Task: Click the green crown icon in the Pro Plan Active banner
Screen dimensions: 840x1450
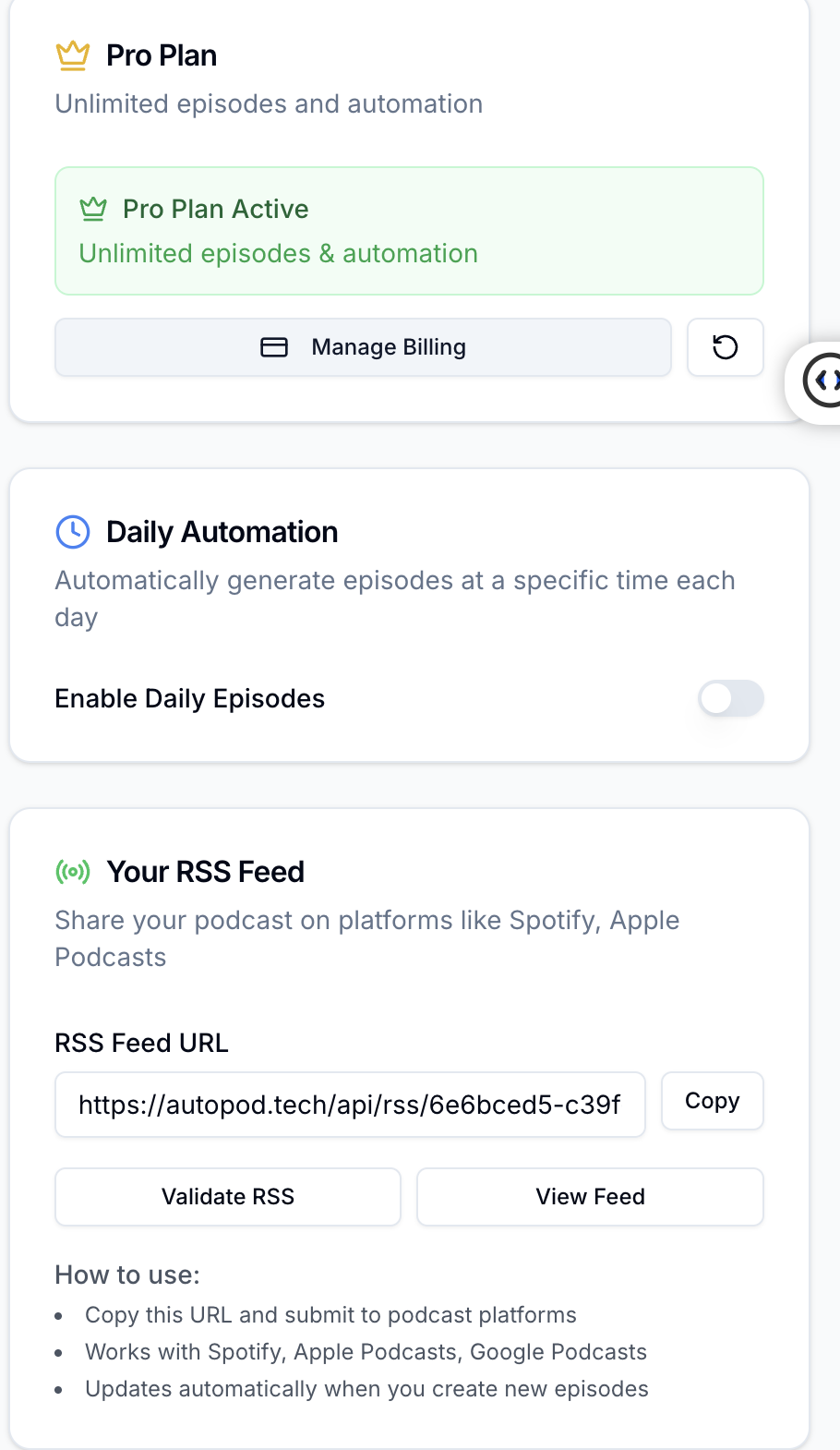Action: [93, 209]
